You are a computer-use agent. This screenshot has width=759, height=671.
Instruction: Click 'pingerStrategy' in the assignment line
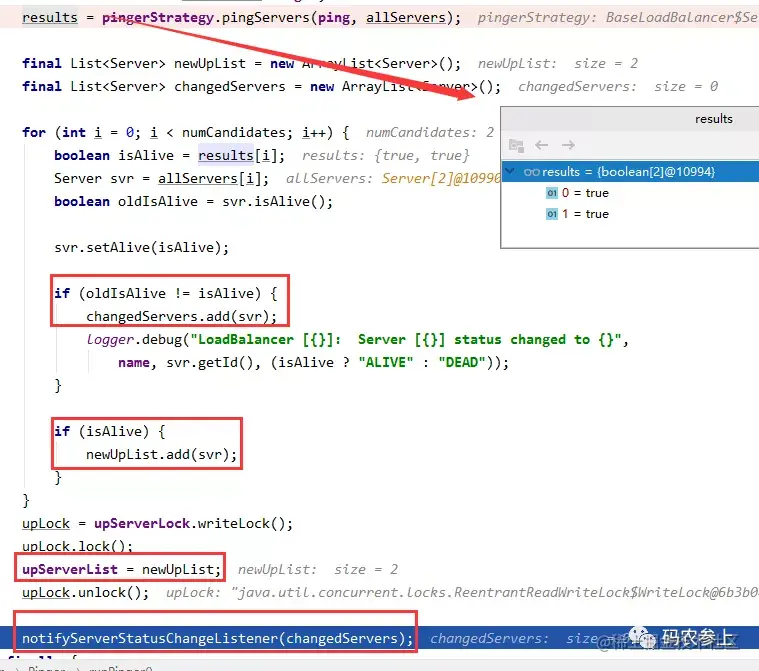click(x=158, y=17)
